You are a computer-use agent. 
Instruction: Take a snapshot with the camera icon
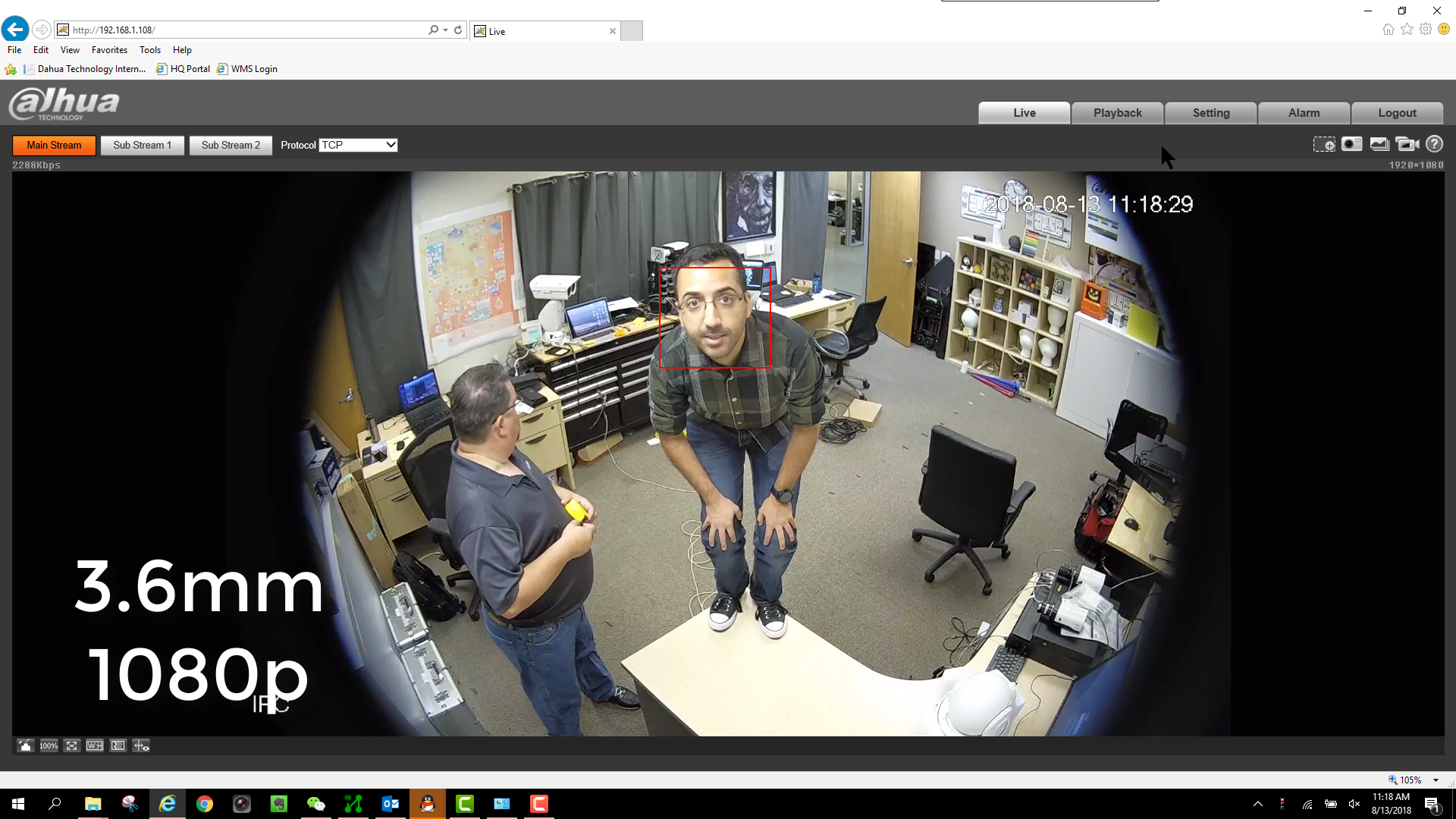(1351, 144)
